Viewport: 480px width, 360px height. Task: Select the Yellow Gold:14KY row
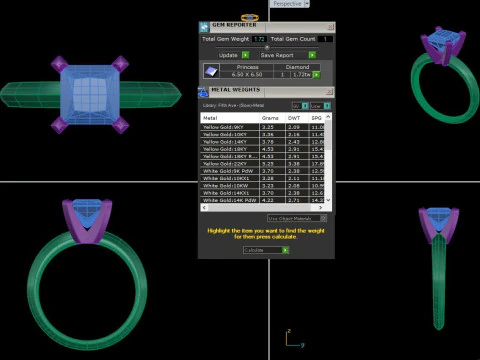pos(262,142)
